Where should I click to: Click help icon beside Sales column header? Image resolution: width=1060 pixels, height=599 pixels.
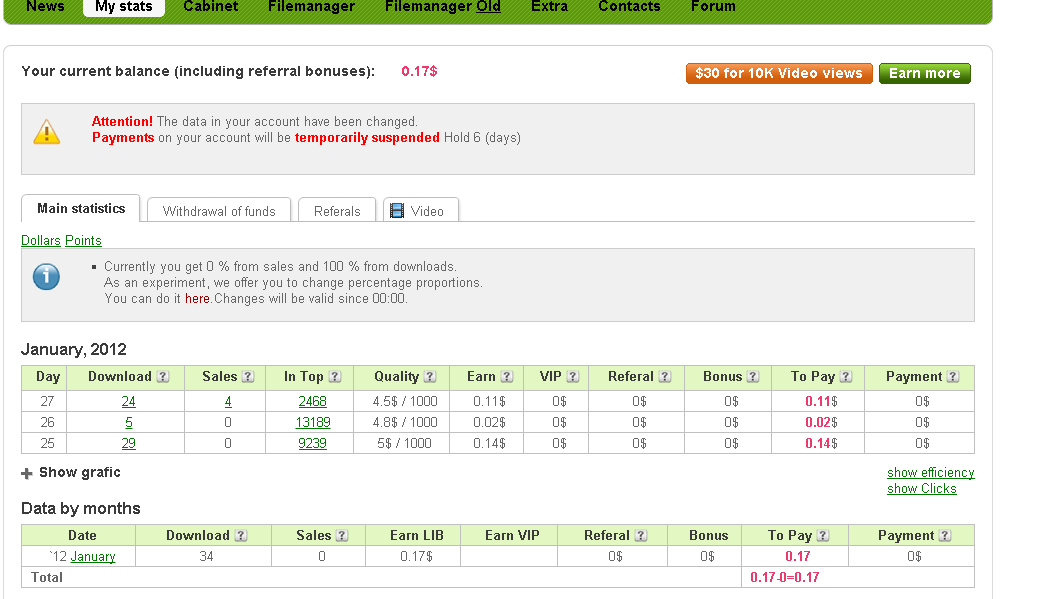click(248, 377)
